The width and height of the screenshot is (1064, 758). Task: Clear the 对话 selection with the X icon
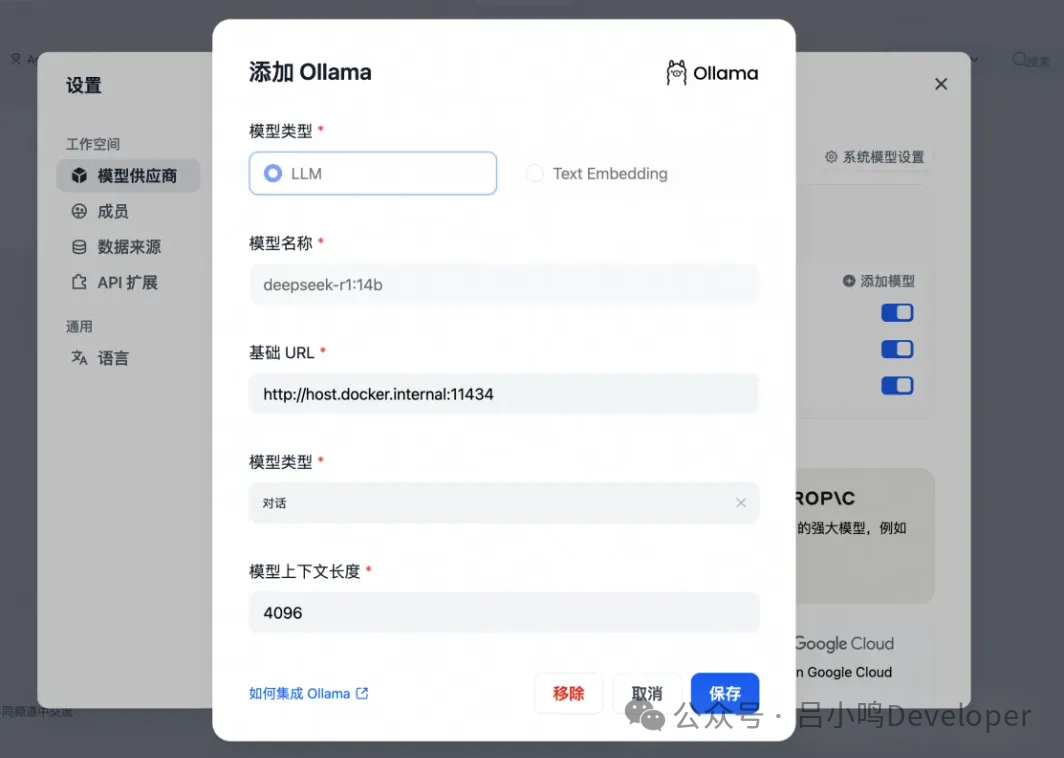(741, 503)
